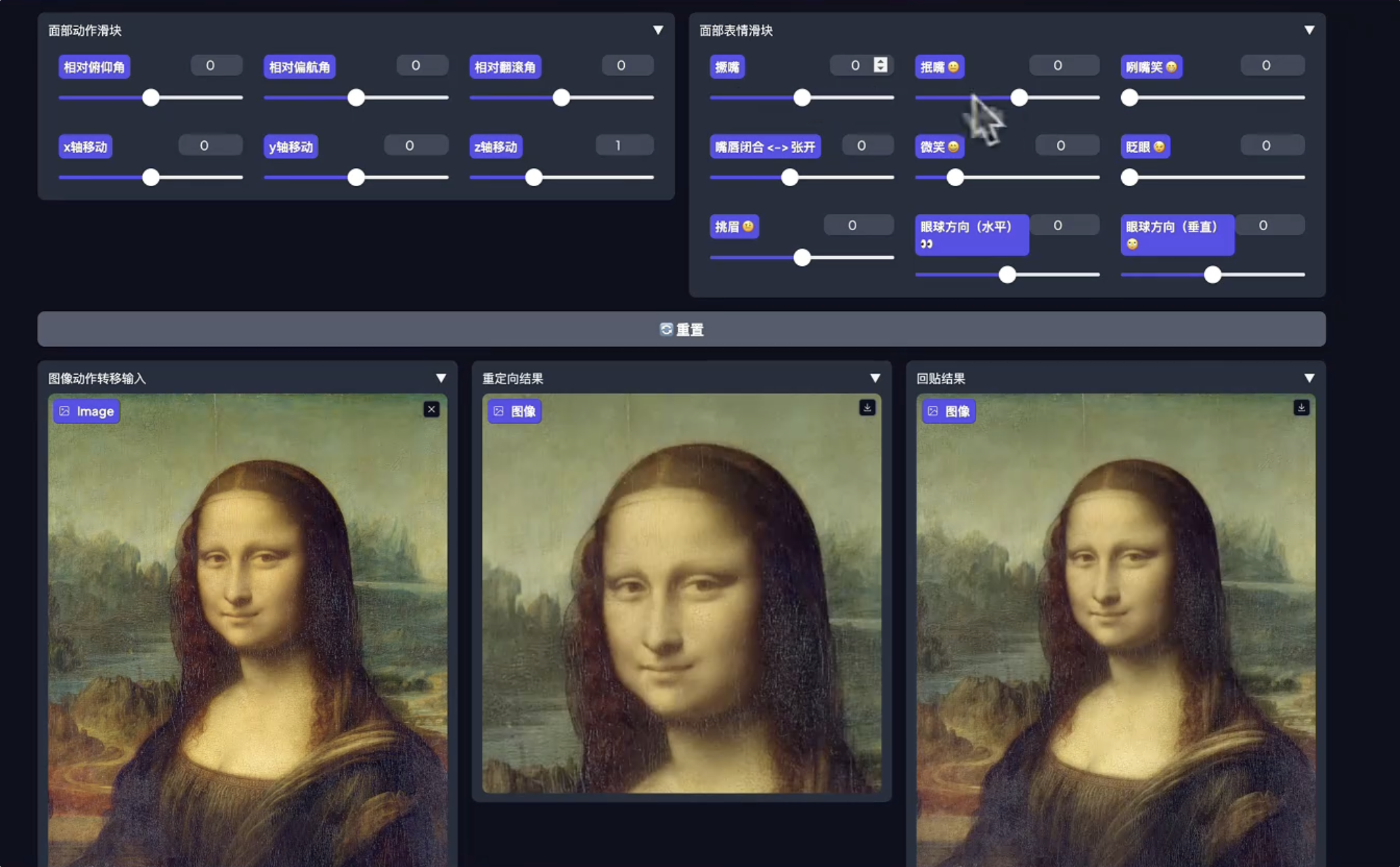Focus the 咧嘴笑 number field
Image resolution: width=1400 pixels, height=867 pixels.
point(1273,66)
